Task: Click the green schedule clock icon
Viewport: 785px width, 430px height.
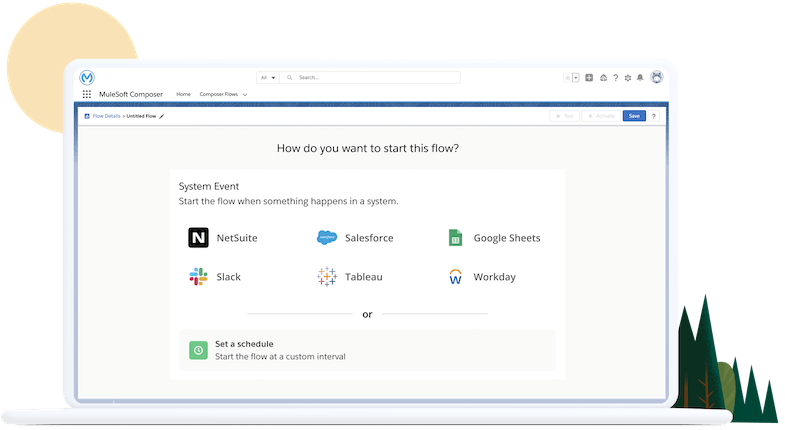Action: pos(198,350)
